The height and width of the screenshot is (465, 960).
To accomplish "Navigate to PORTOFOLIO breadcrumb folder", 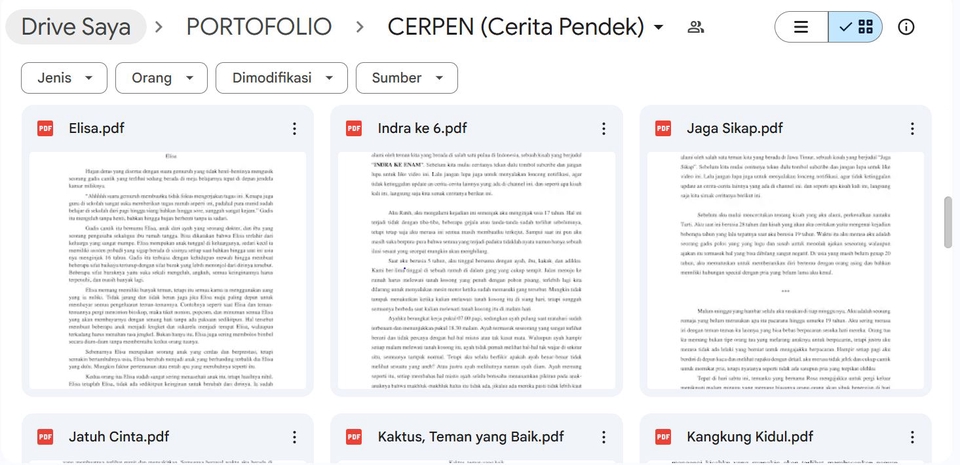I will click(258, 27).
